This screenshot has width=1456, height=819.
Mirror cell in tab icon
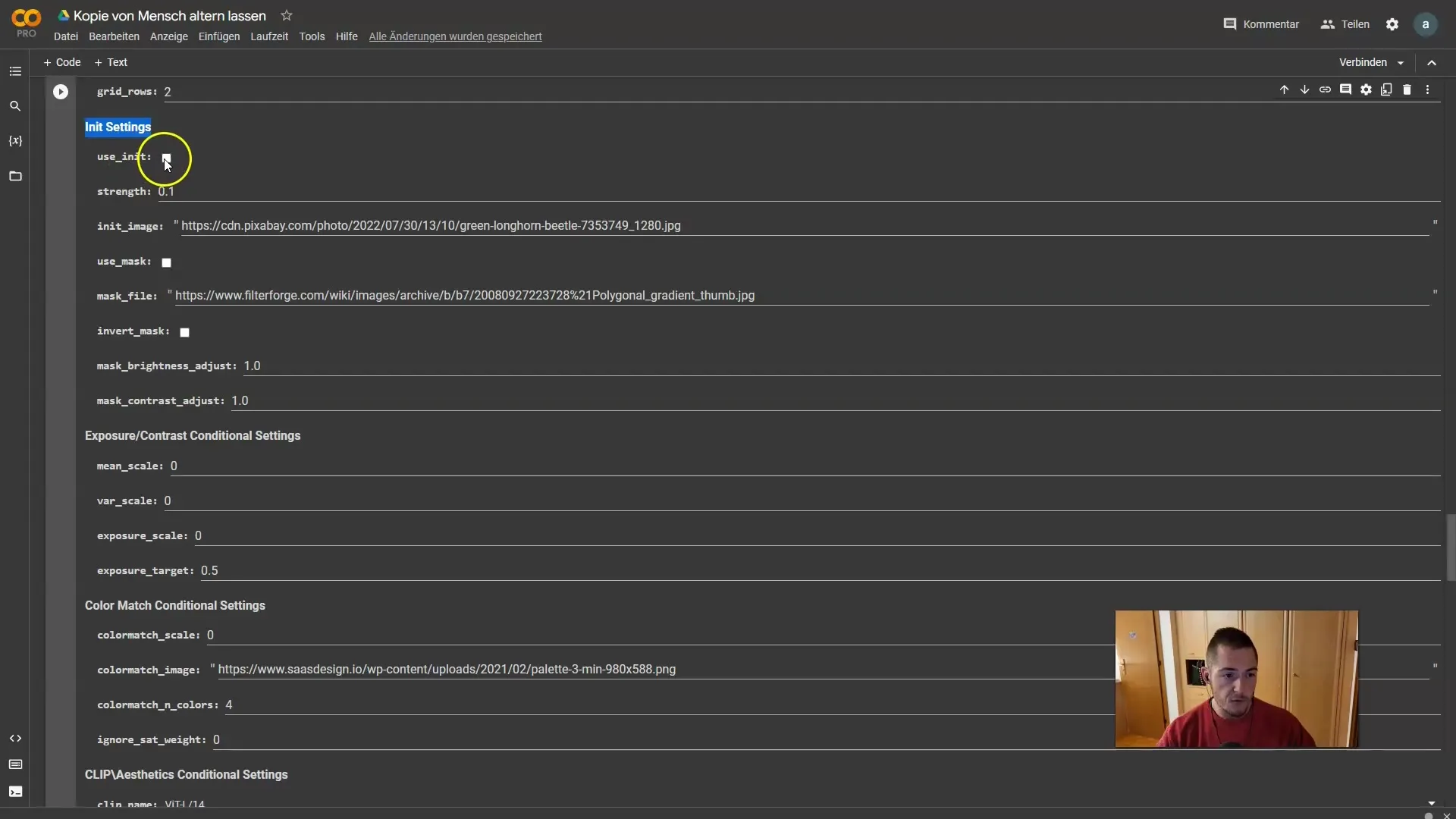(x=1386, y=89)
